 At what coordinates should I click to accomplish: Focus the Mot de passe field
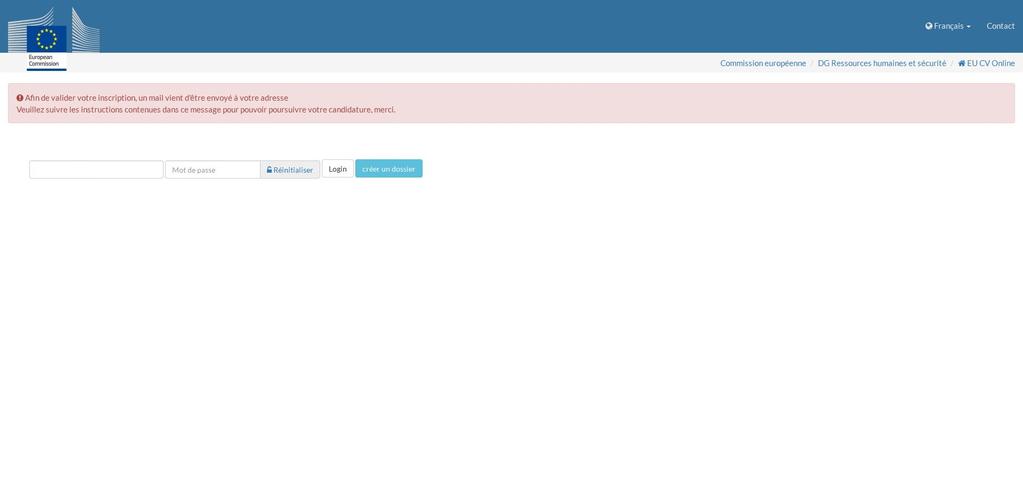point(213,170)
